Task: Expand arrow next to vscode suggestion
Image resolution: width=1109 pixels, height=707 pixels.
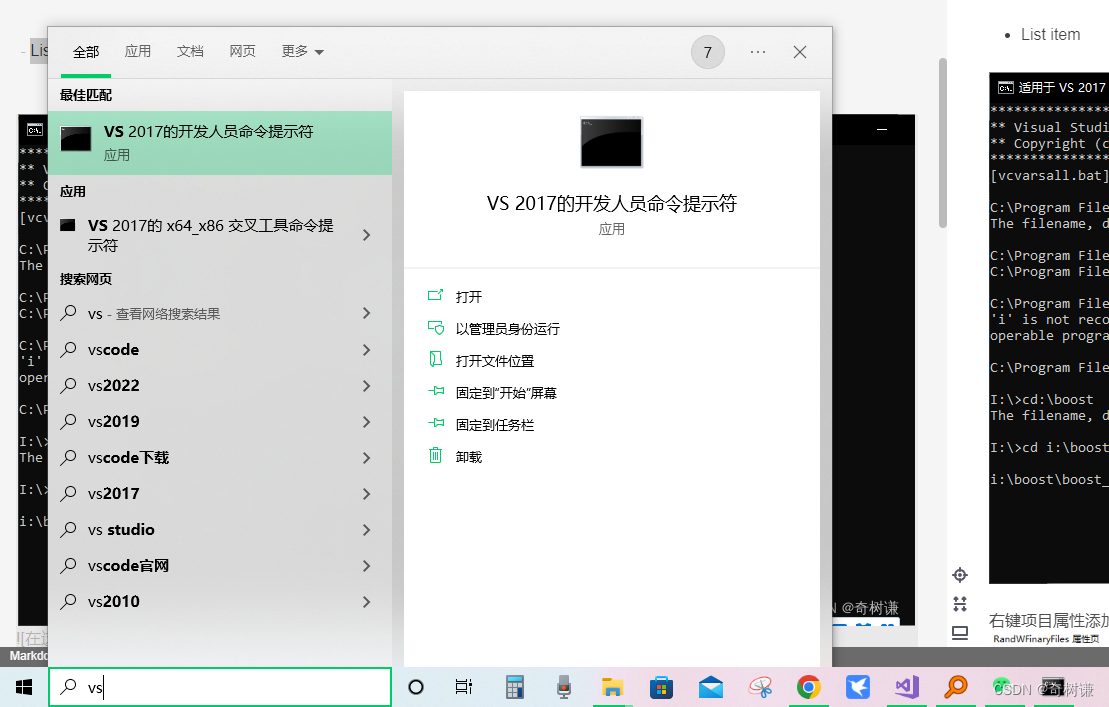Action: 366,350
